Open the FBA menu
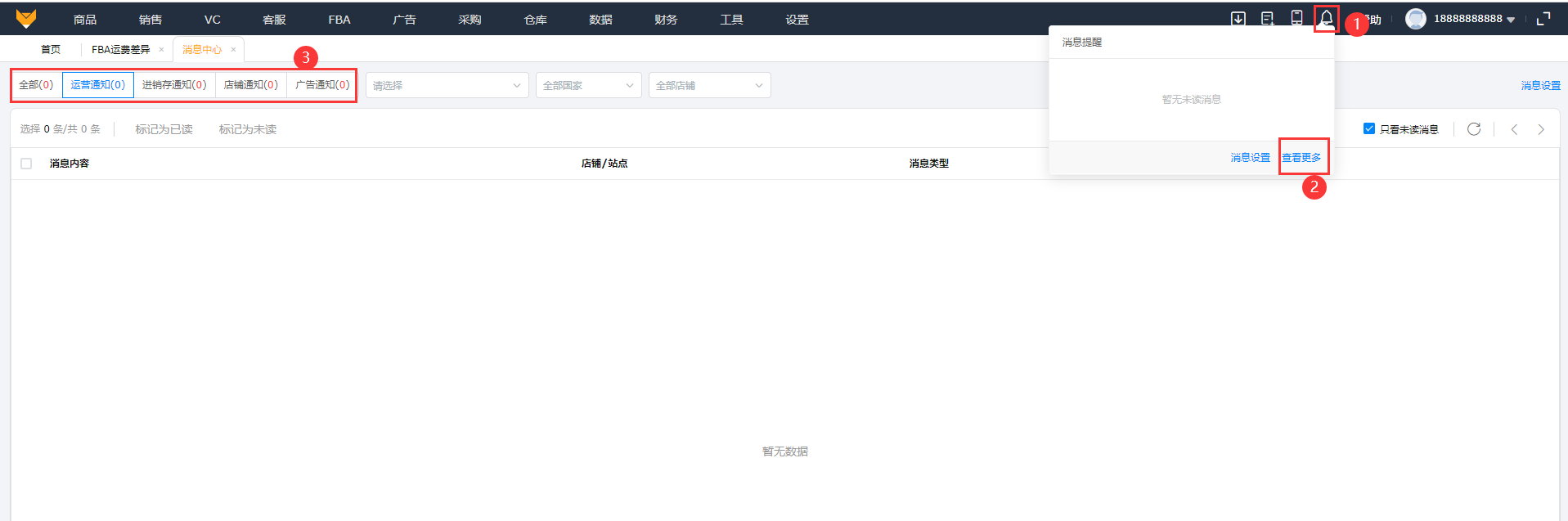The image size is (1568, 521). (339, 20)
